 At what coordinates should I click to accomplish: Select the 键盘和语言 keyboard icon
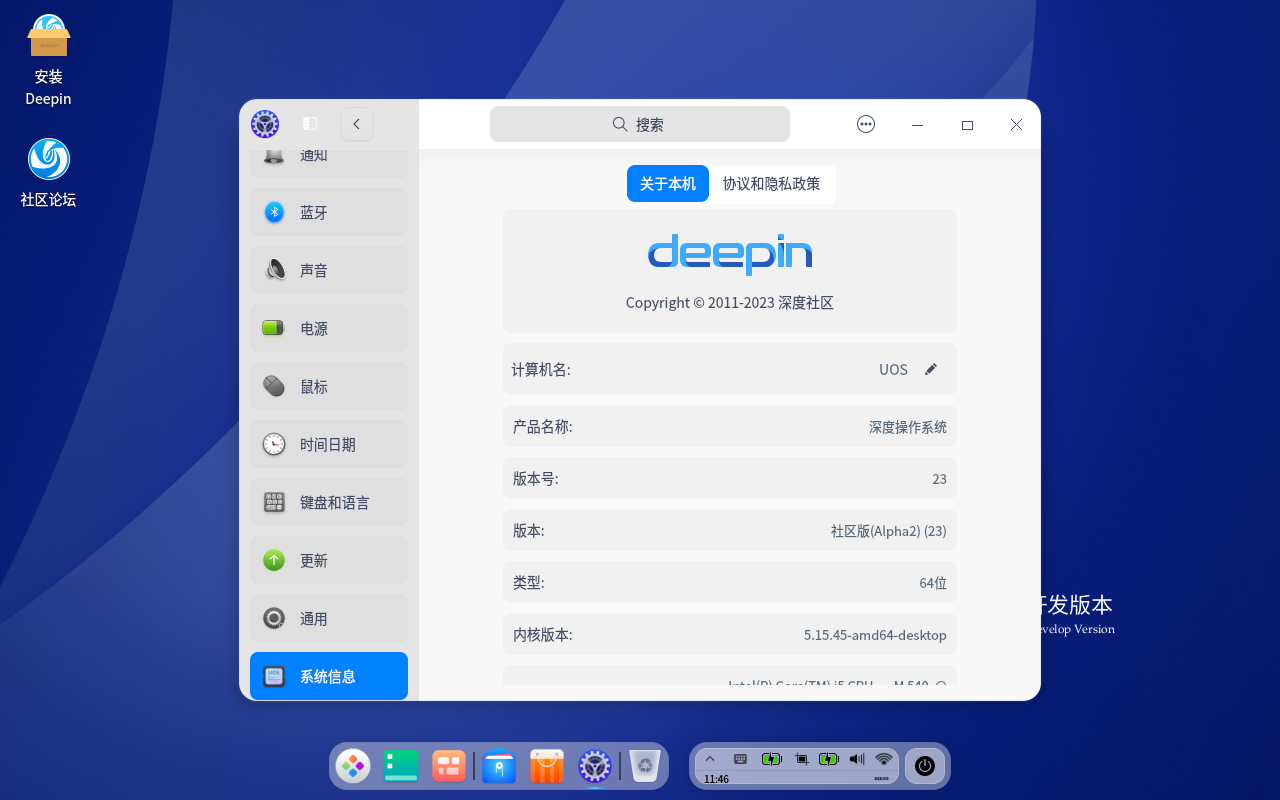click(274, 502)
